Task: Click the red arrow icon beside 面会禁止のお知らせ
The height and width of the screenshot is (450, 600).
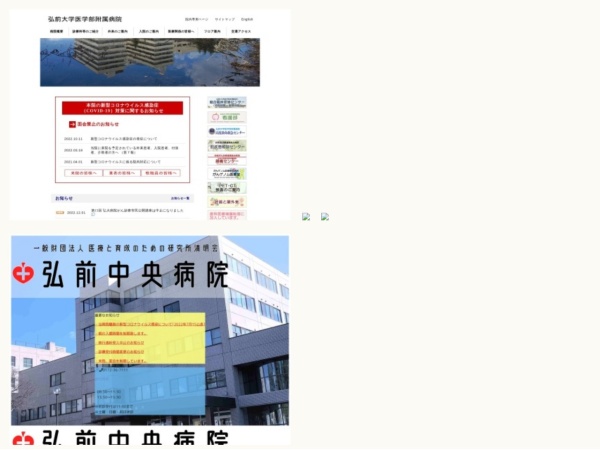Action: (x=72, y=124)
